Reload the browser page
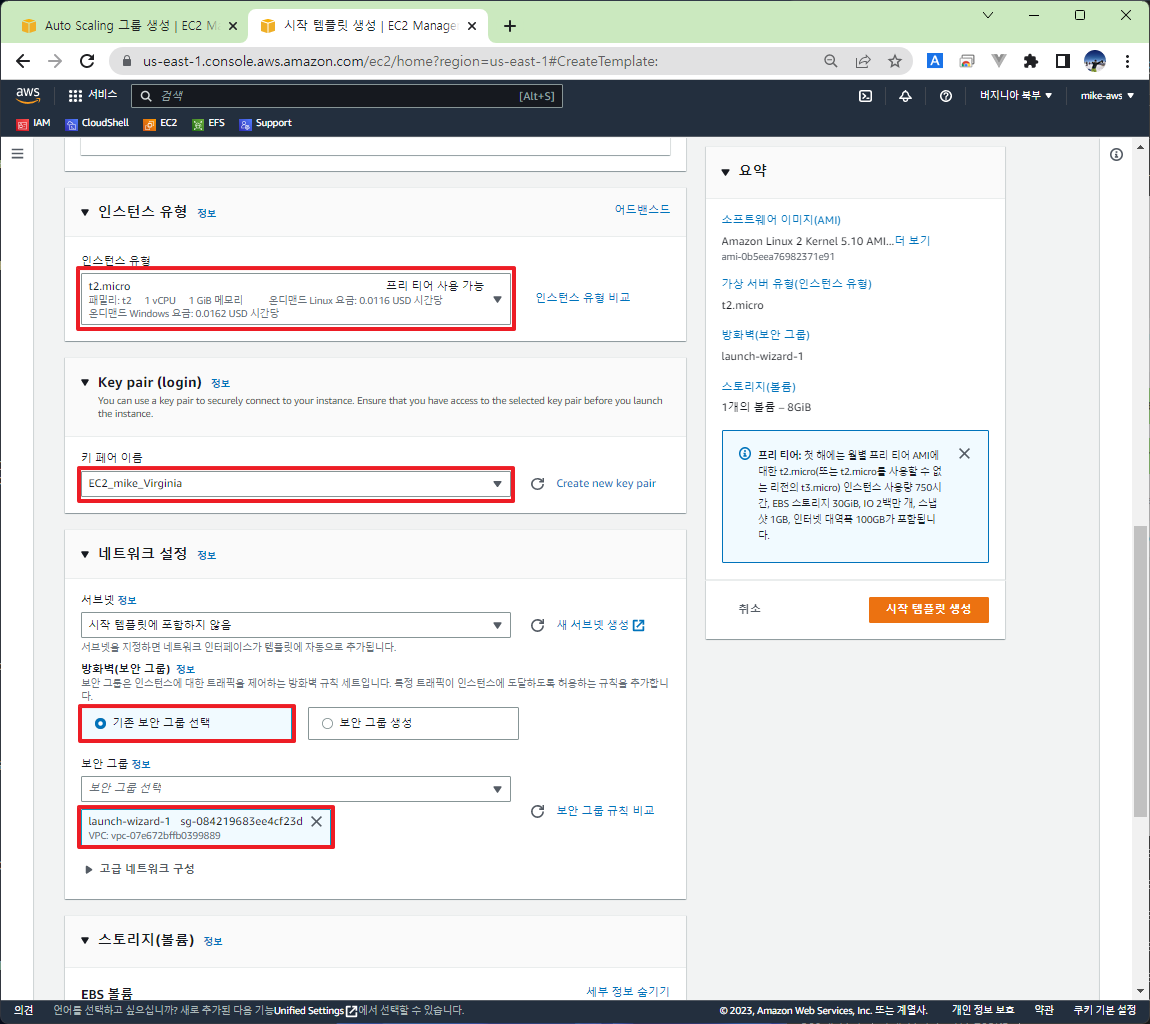 (x=87, y=61)
